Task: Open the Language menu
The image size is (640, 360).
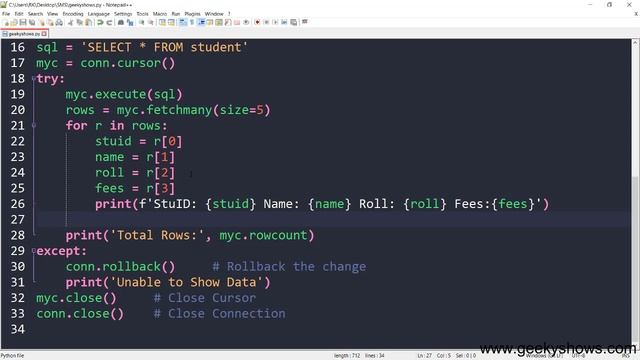Action: pyautogui.click(x=98, y=13)
